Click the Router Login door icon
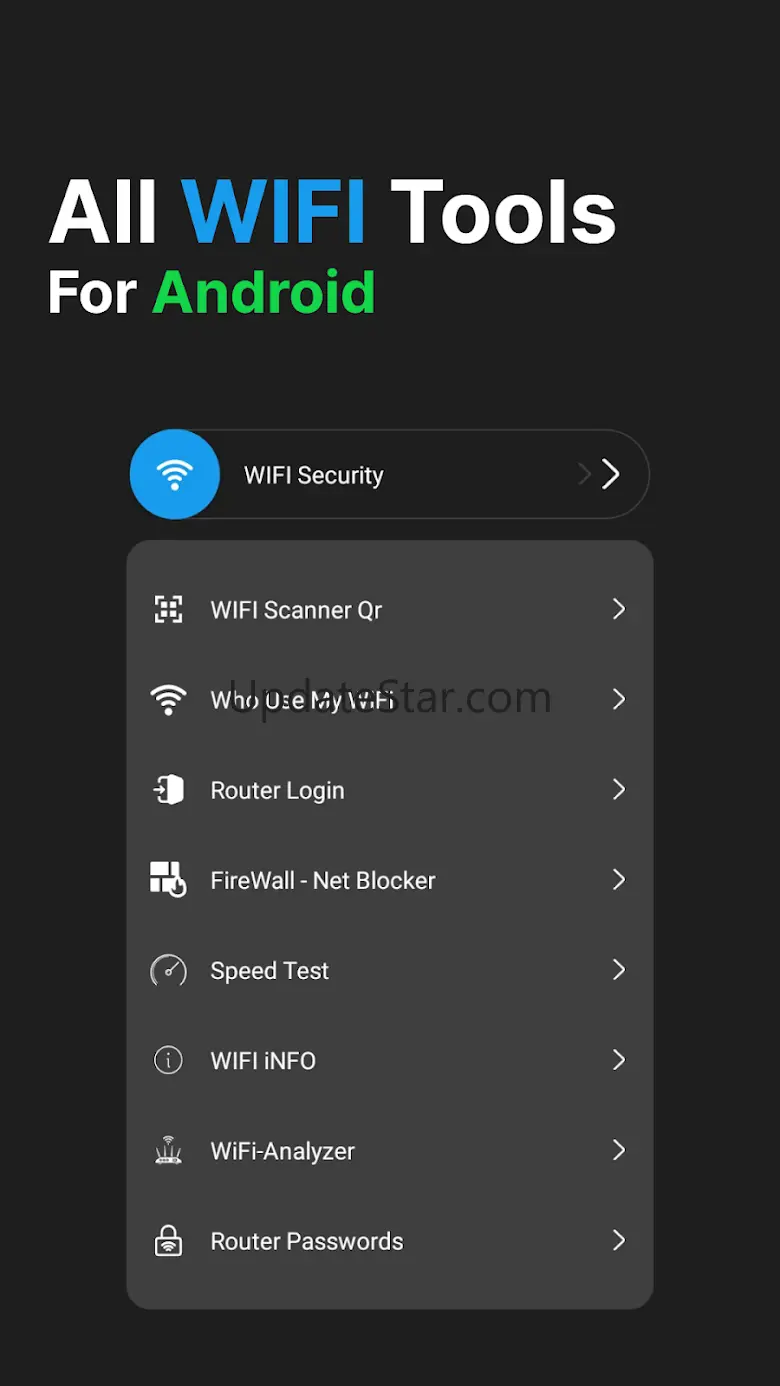Image resolution: width=780 pixels, height=1386 pixels. tap(168, 790)
